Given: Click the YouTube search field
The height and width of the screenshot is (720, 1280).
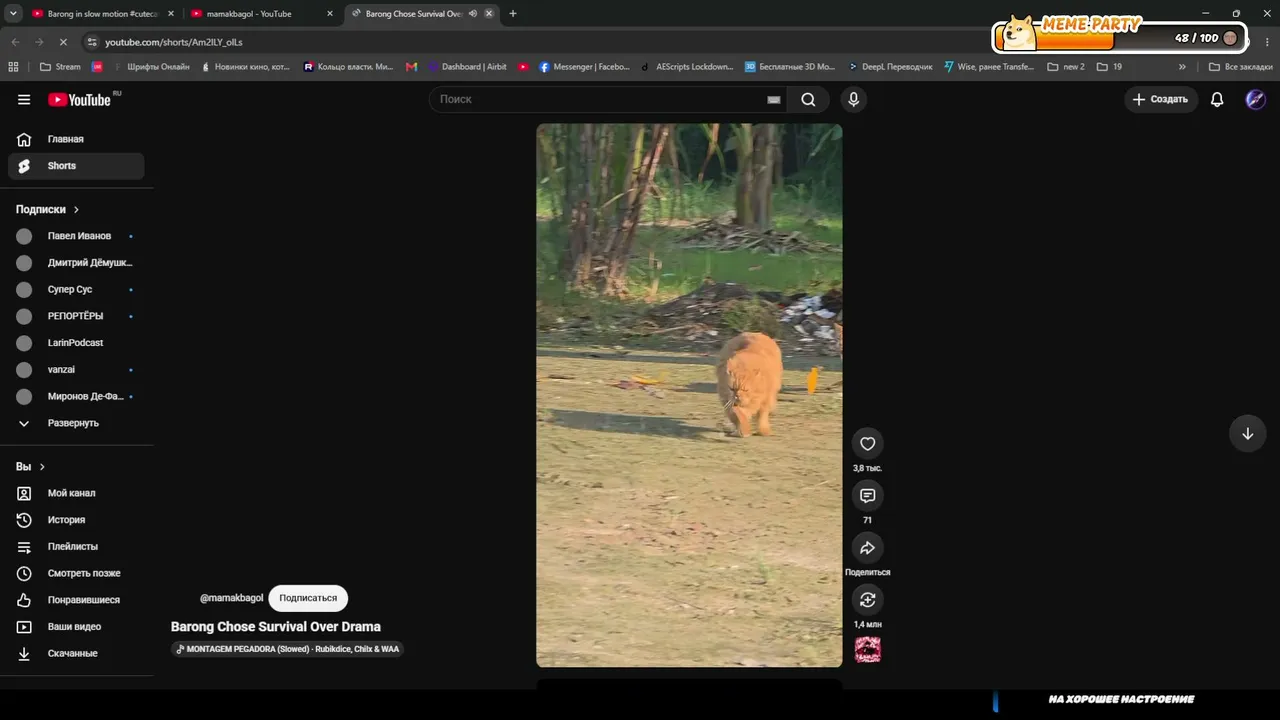Looking at the screenshot, I should point(608,99).
